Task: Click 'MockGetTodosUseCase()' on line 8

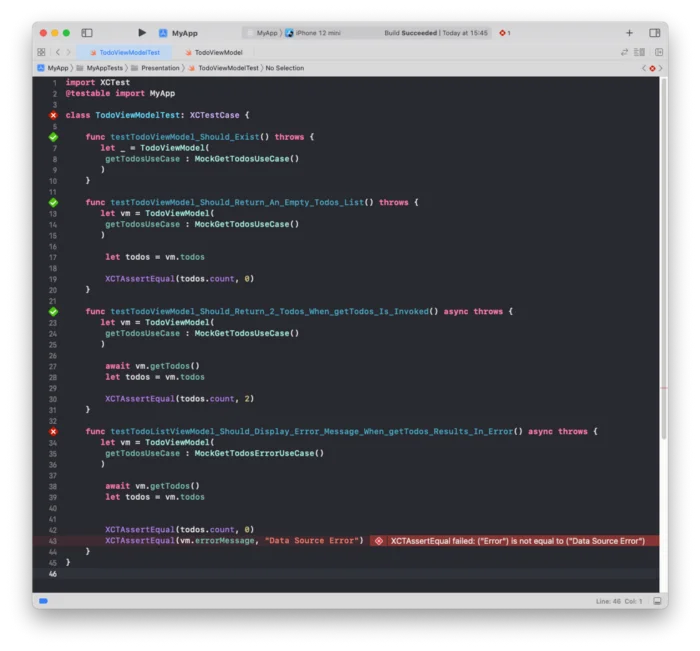Action: [246, 159]
